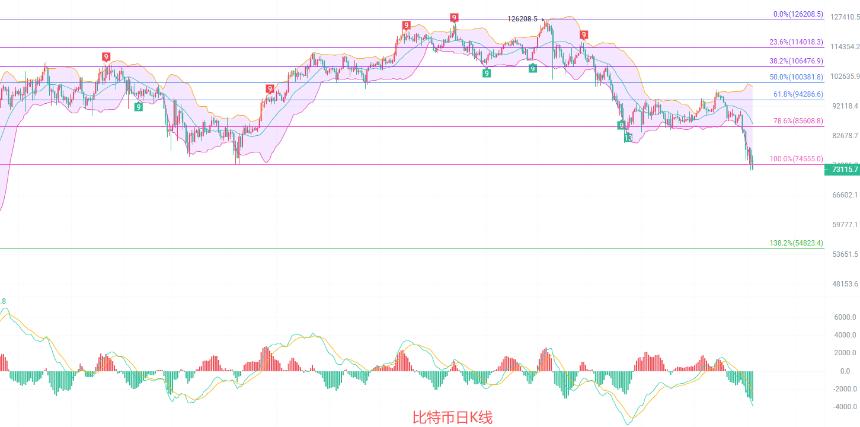860x427 pixels.
Task: Click the 126208.5 high price annotation
Action: (523, 18)
